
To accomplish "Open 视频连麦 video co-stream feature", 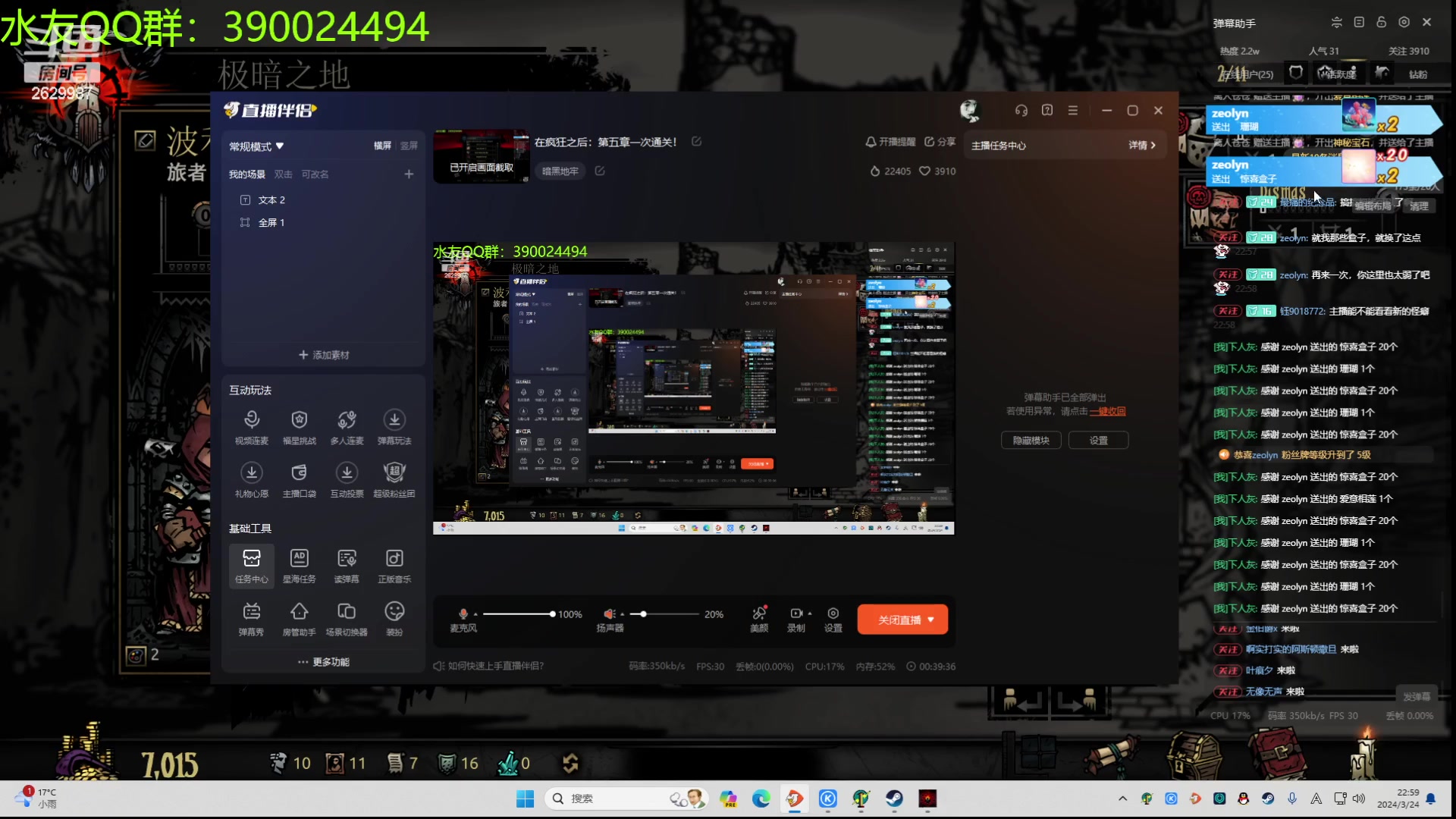I will 252,427.
